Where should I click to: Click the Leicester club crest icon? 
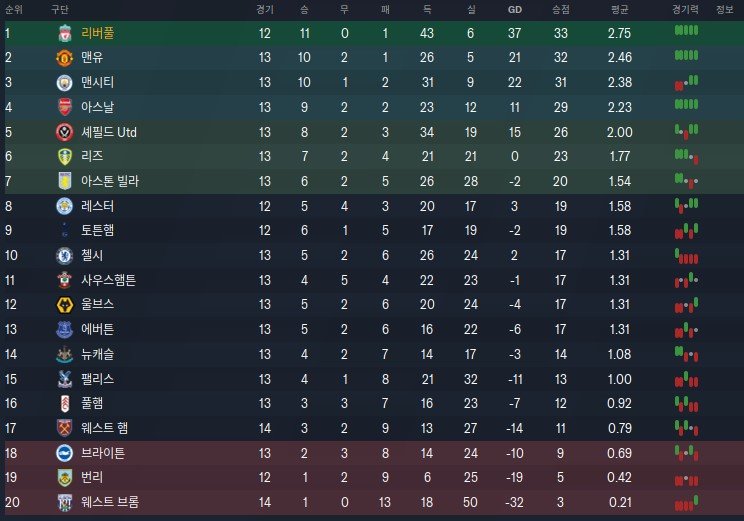click(x=65, y=206)
